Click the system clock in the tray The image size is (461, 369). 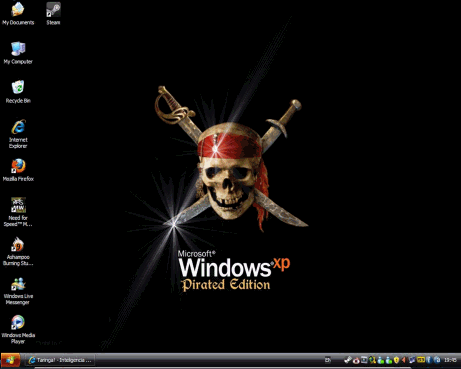(450, 360)
